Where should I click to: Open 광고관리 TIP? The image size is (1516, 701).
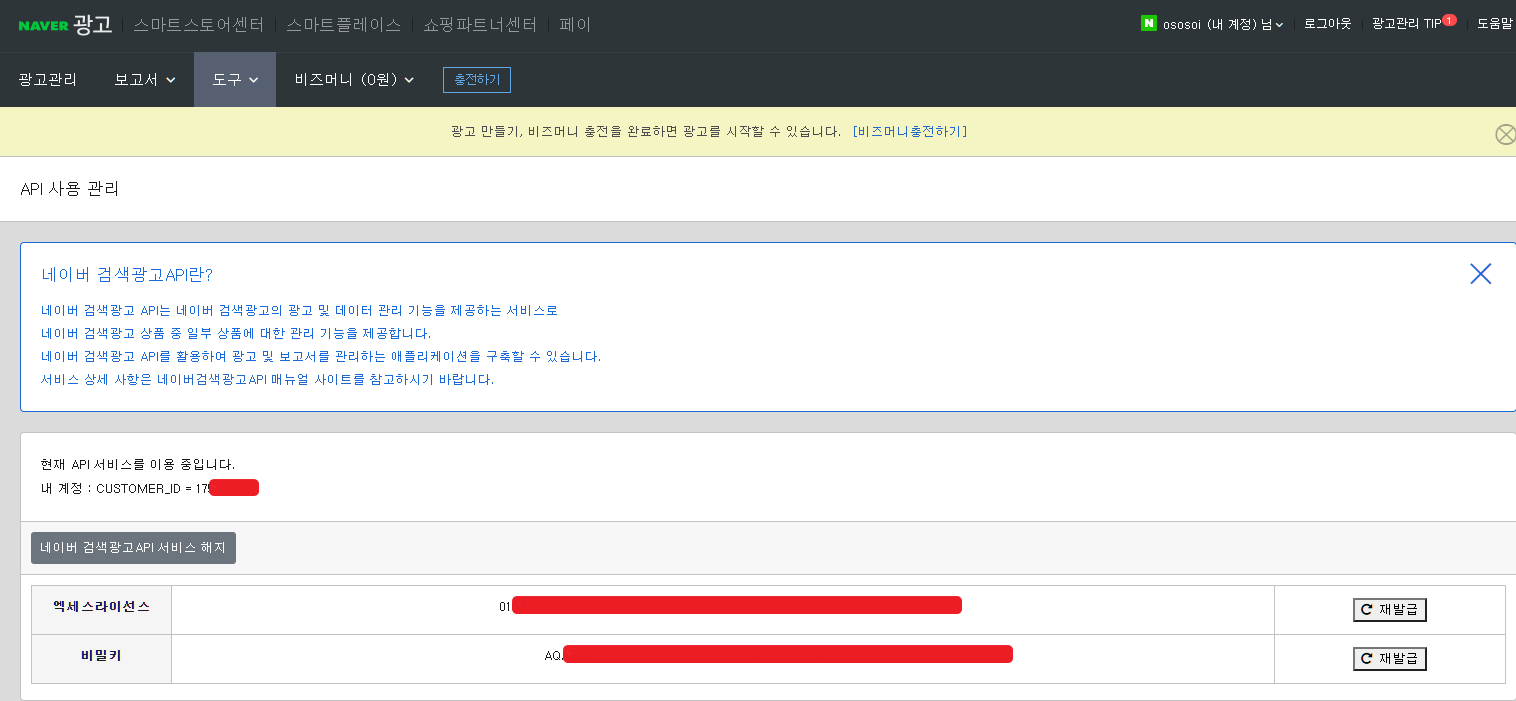(x=1407, y=23)
